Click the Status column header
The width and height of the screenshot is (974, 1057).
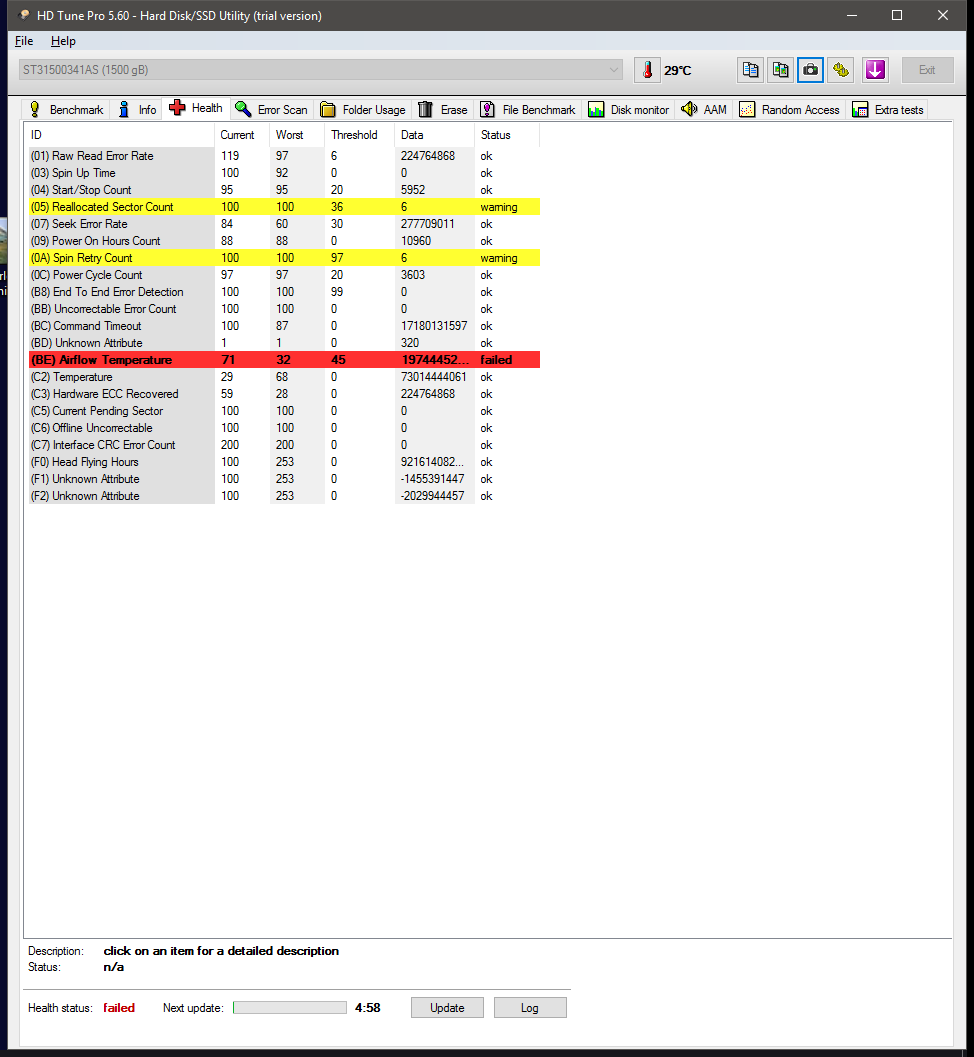506,135
